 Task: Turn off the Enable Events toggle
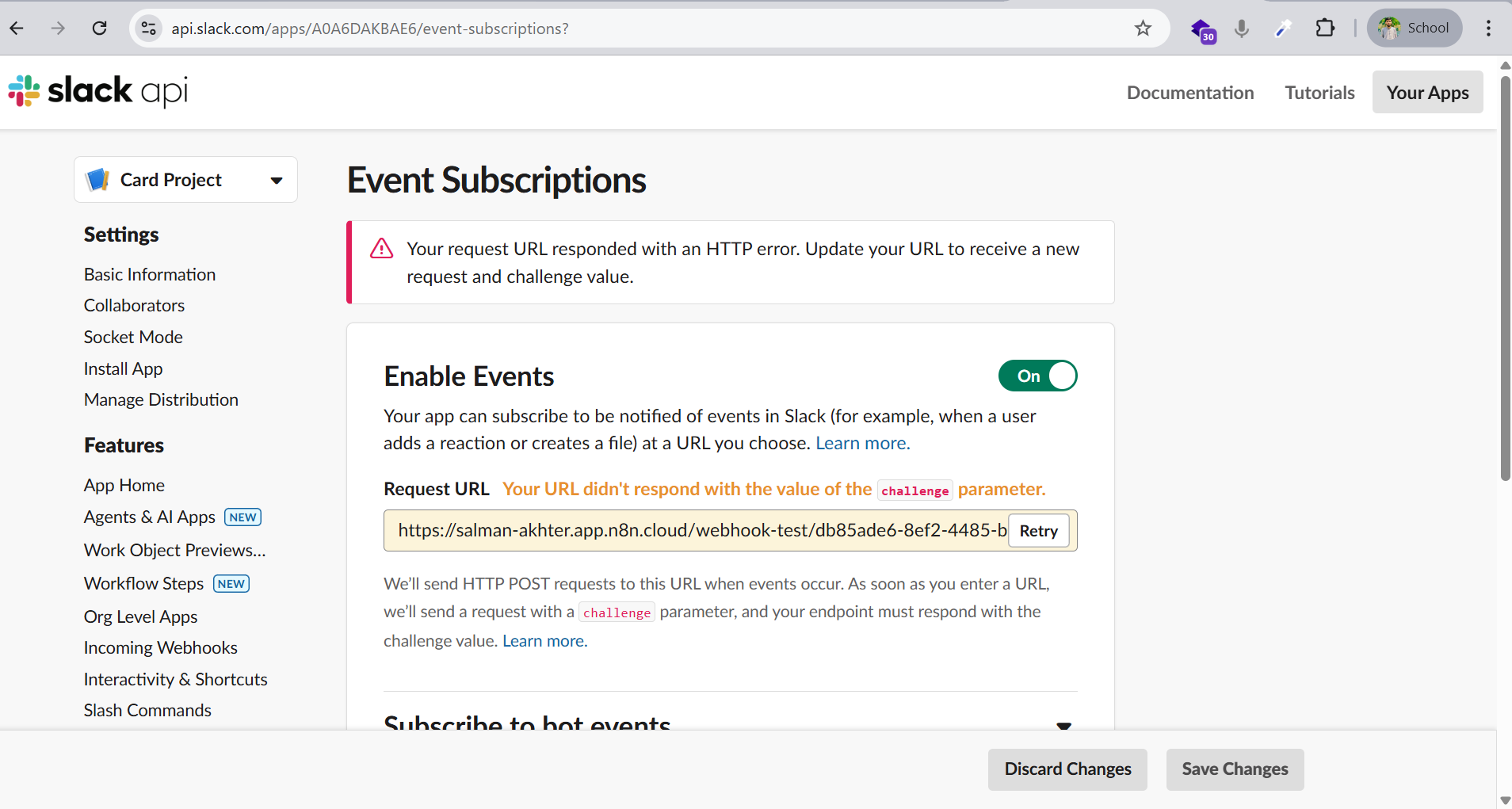pyautogui.click(x=1037, y=376)
